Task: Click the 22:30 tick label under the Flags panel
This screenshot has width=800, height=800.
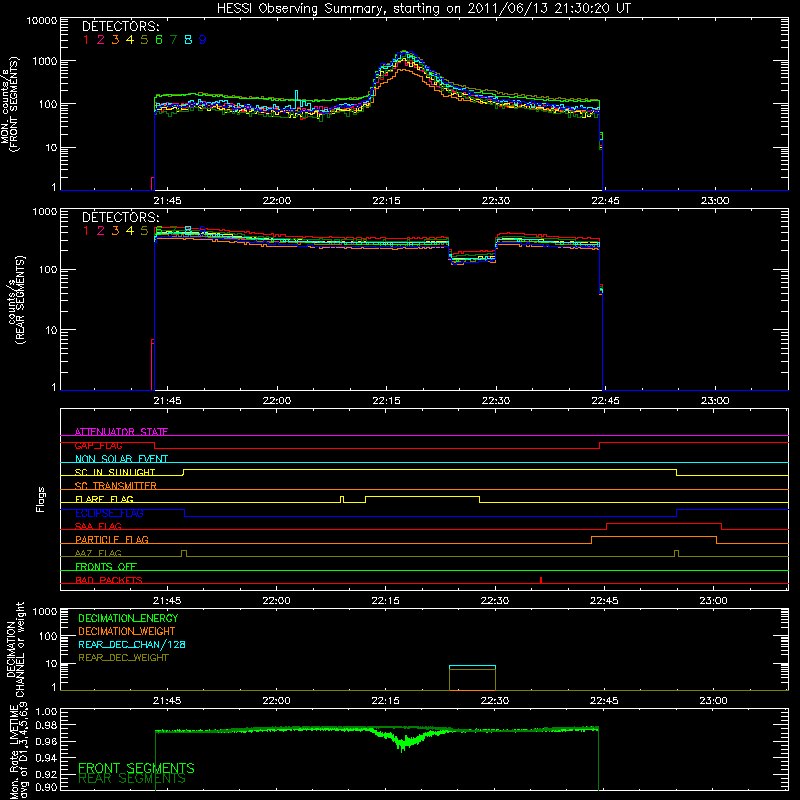Action: pyautogui.click(x=494, y=601)
